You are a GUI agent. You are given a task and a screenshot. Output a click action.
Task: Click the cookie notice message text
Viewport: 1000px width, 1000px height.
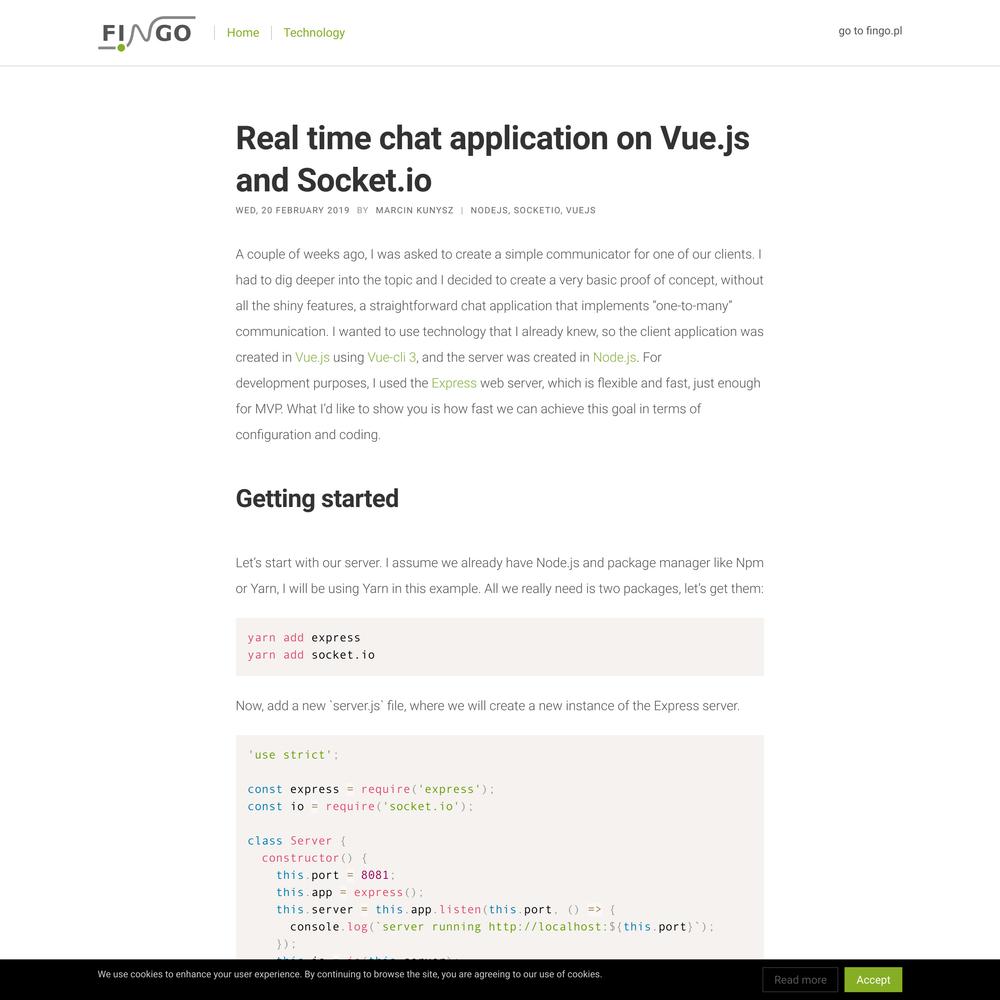point(349,974)
